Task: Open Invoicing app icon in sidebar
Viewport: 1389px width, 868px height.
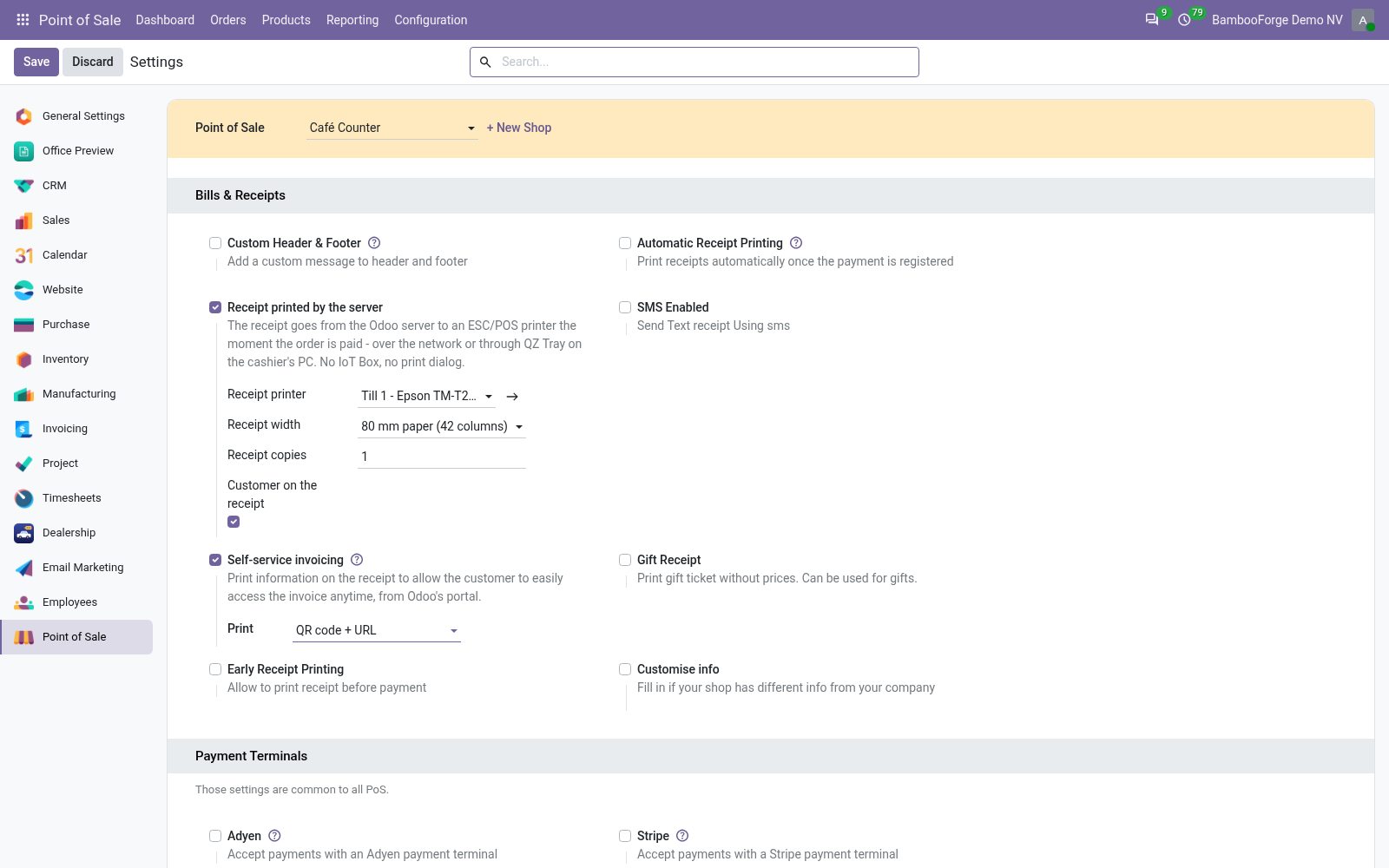Action: 24,429
